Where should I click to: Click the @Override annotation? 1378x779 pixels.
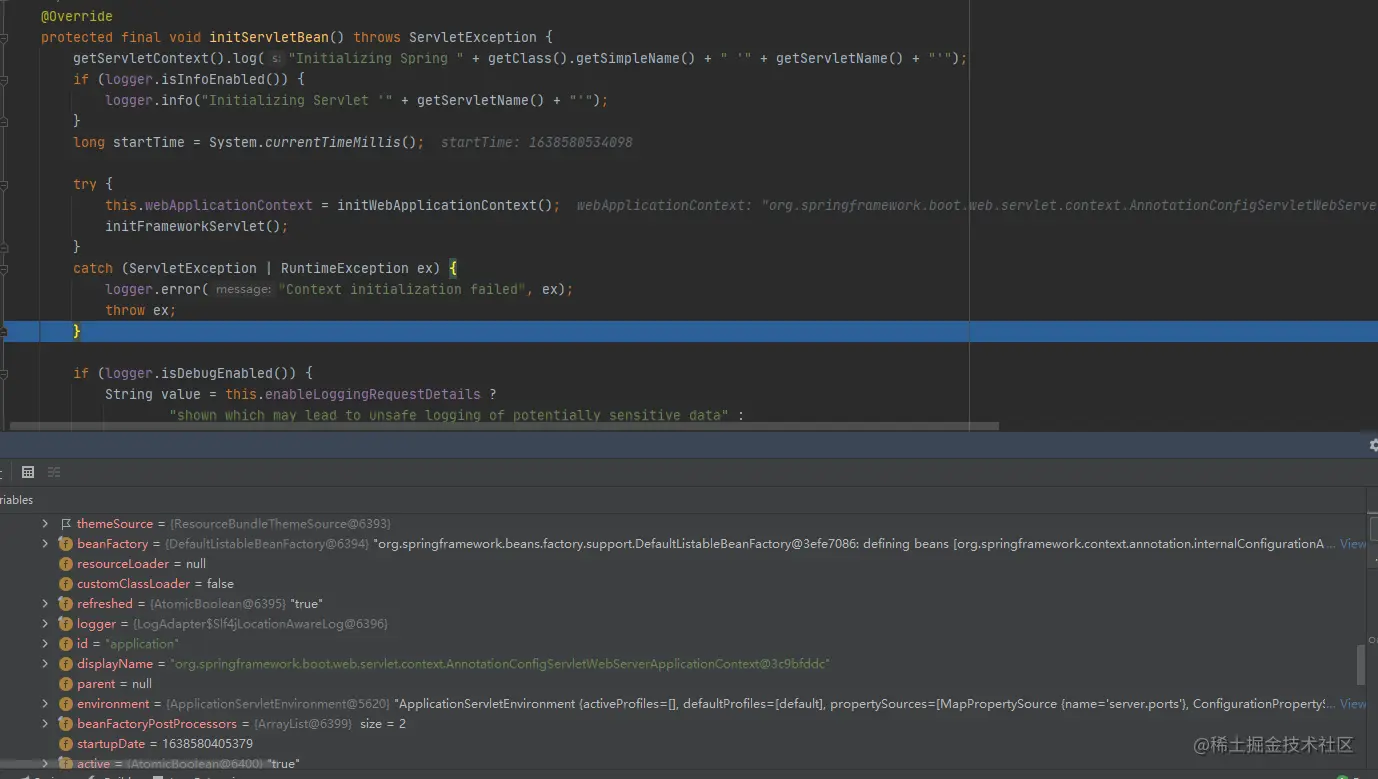(x=77, y=16)
